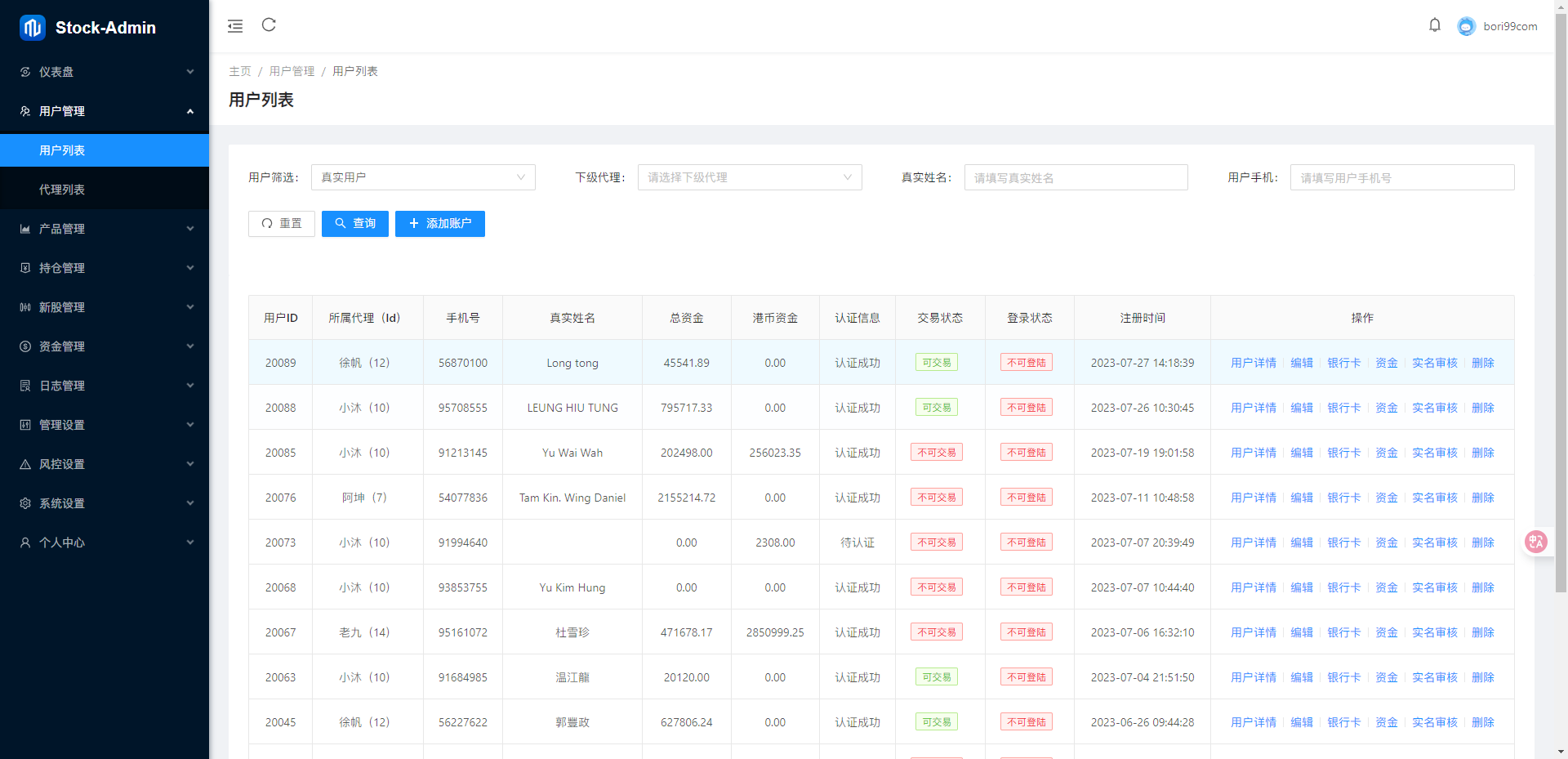Open the 管理设置 menu item
This screenshot has height=759, width=1568.
(105, 425)
